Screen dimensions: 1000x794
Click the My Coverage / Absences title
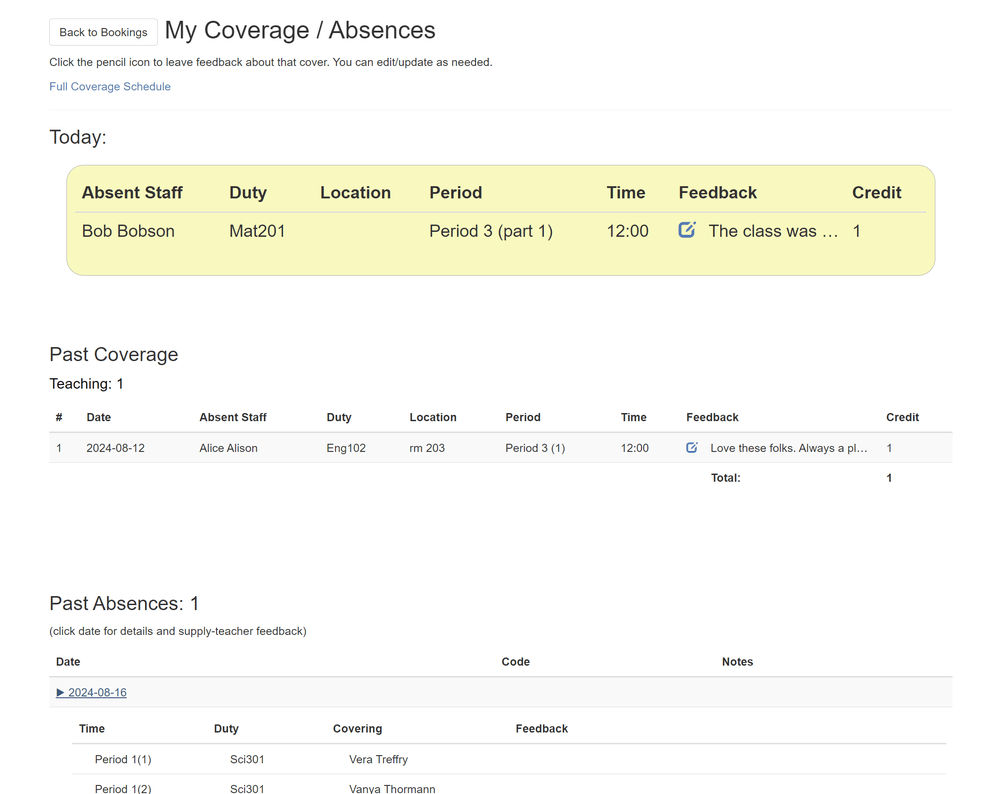(x=300, y=30)
